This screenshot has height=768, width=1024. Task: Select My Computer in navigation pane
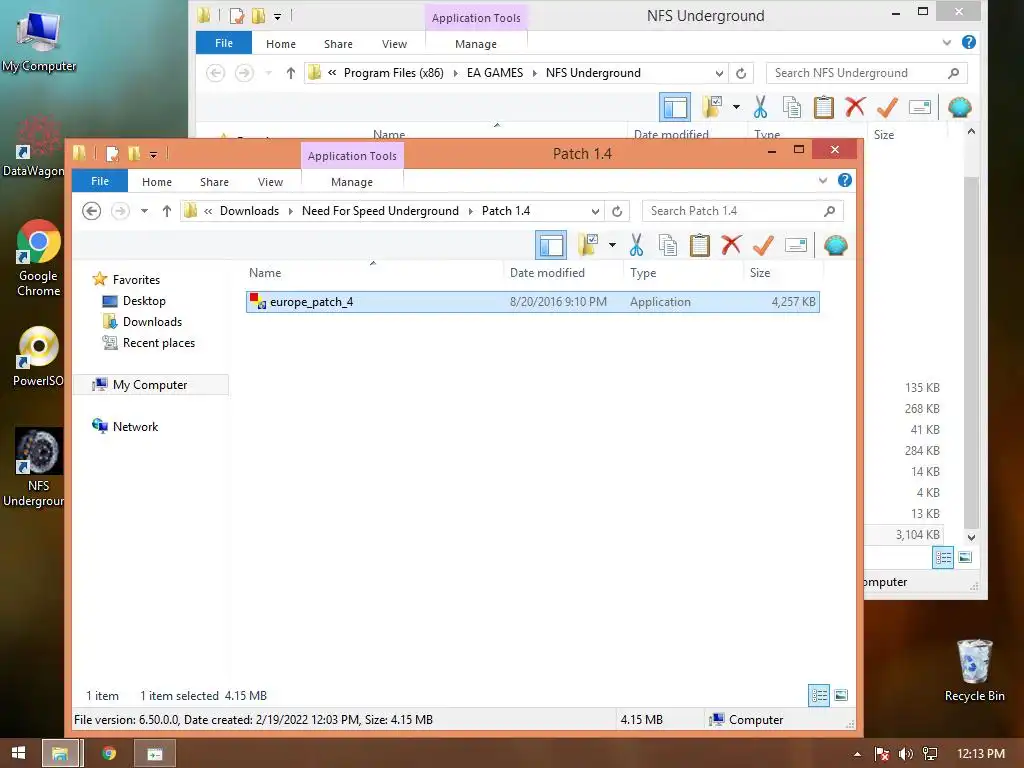[x=150, y=385]
